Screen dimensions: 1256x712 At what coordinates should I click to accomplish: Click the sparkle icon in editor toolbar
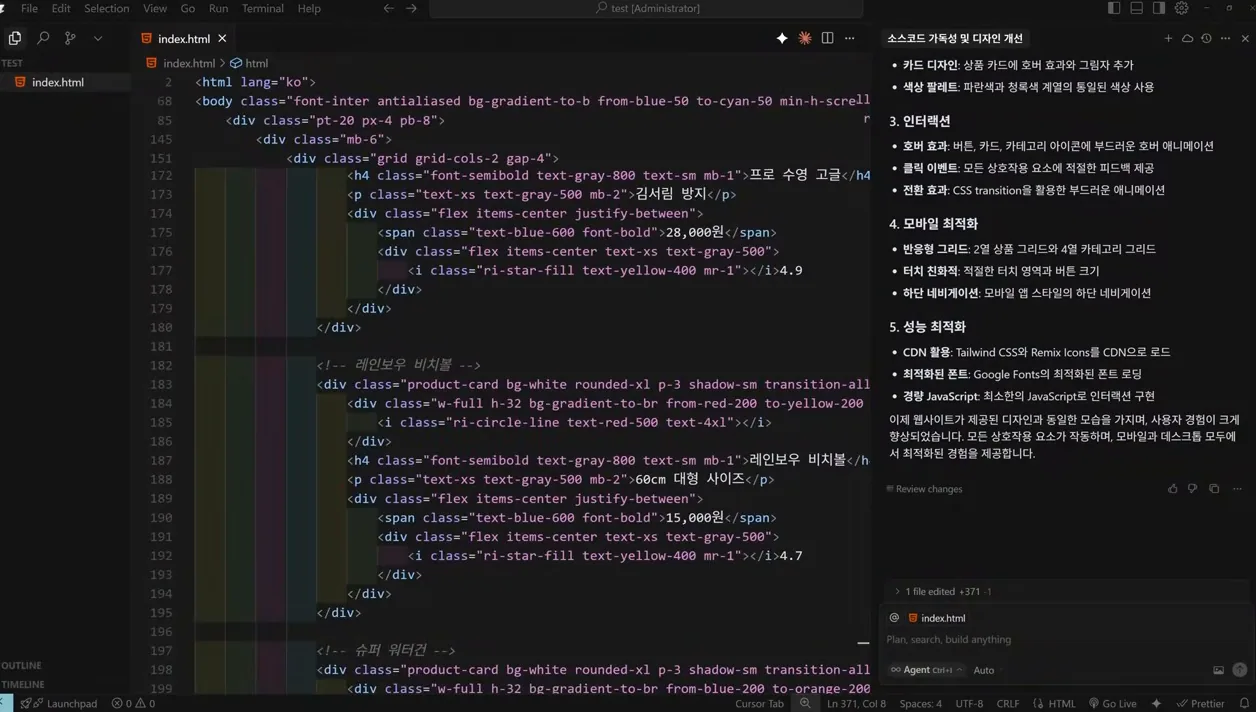[782, 38]
